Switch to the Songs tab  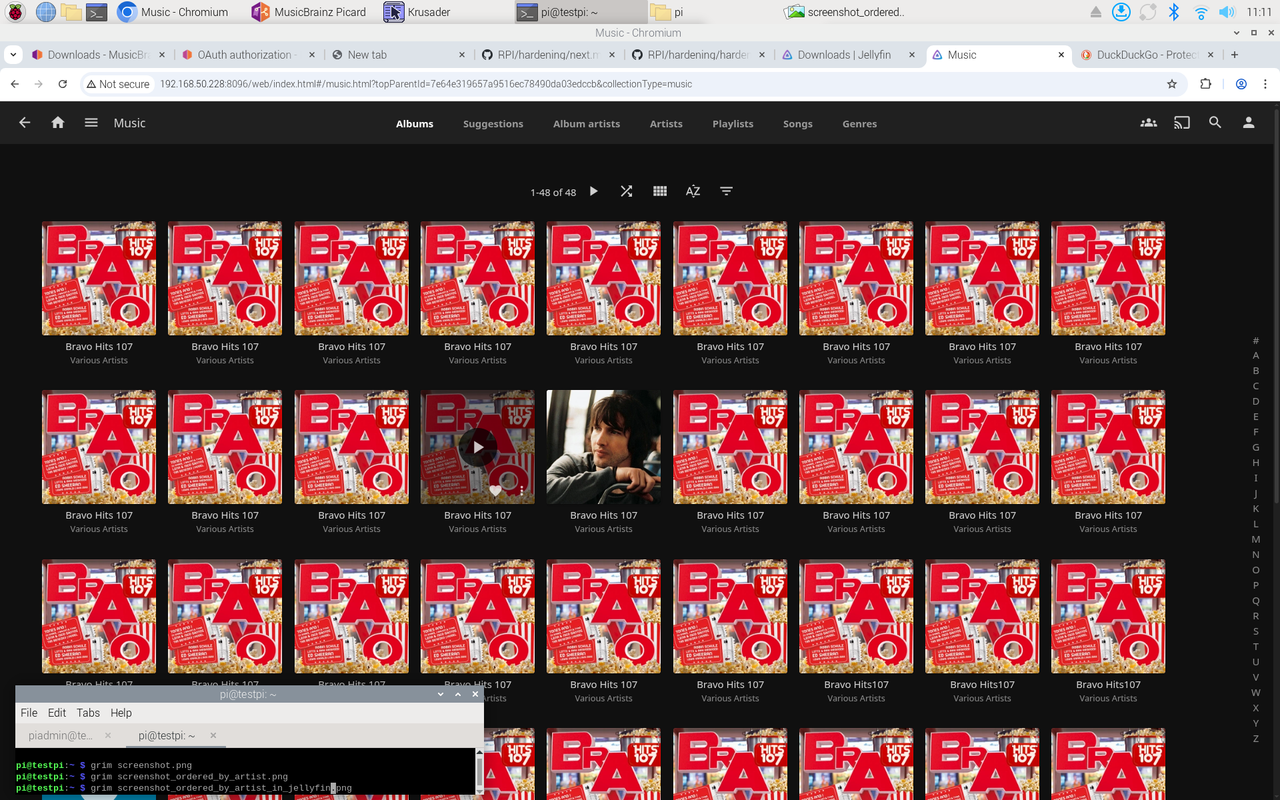tap(798, 124)
